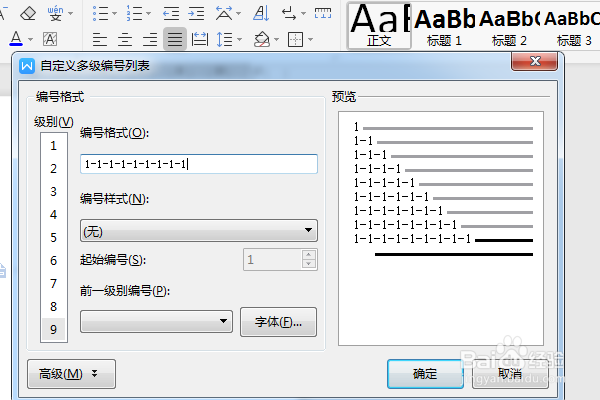Image resolution: width=600 pixels, height=400 pixels.
Task: Click the 取消 button
Action: (x=510, y=374)
